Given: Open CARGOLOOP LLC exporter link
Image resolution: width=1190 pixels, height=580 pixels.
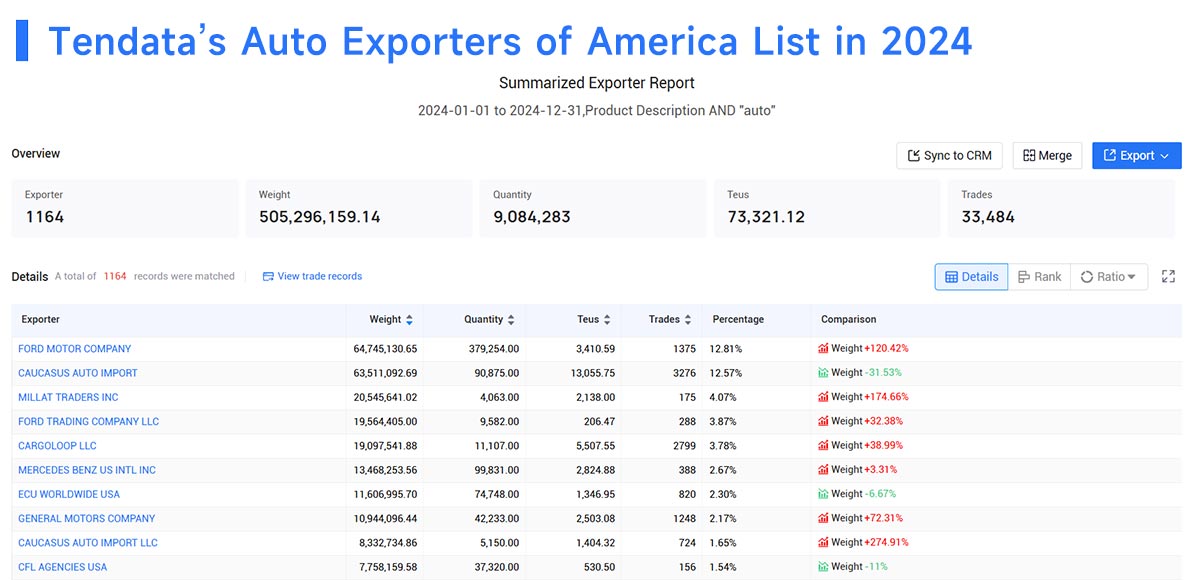Looking at the screenshot, I should 57,446.
